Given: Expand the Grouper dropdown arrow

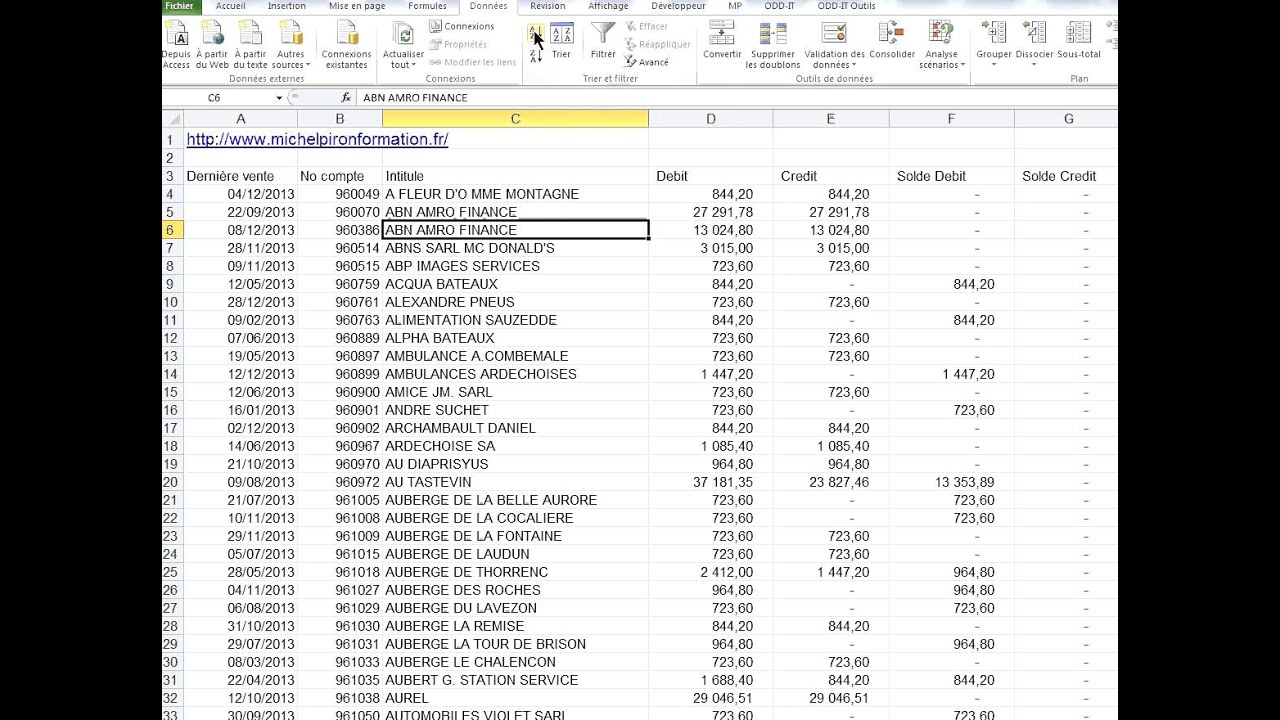Looking at the screenshot, I should point(994,66).
